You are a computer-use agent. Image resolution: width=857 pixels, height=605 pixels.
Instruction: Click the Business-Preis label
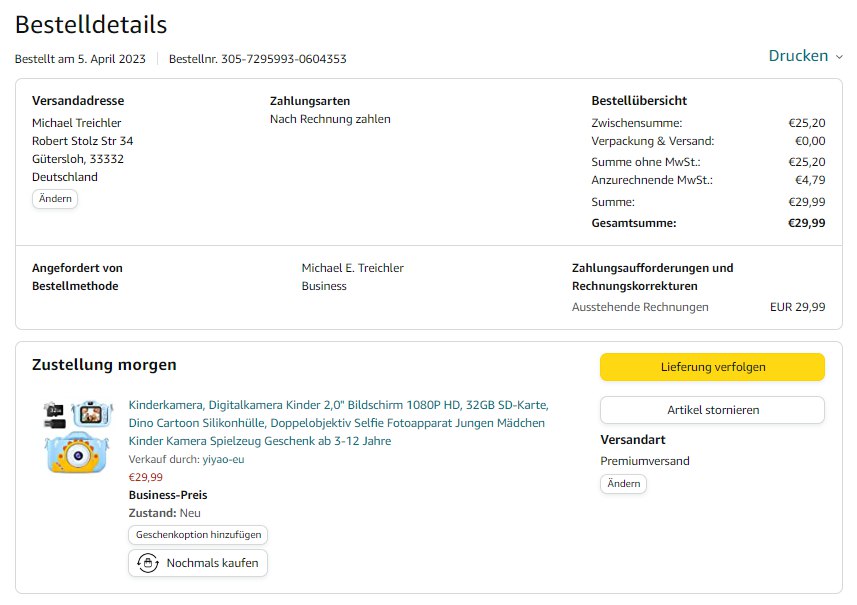[x=168, y=495]
